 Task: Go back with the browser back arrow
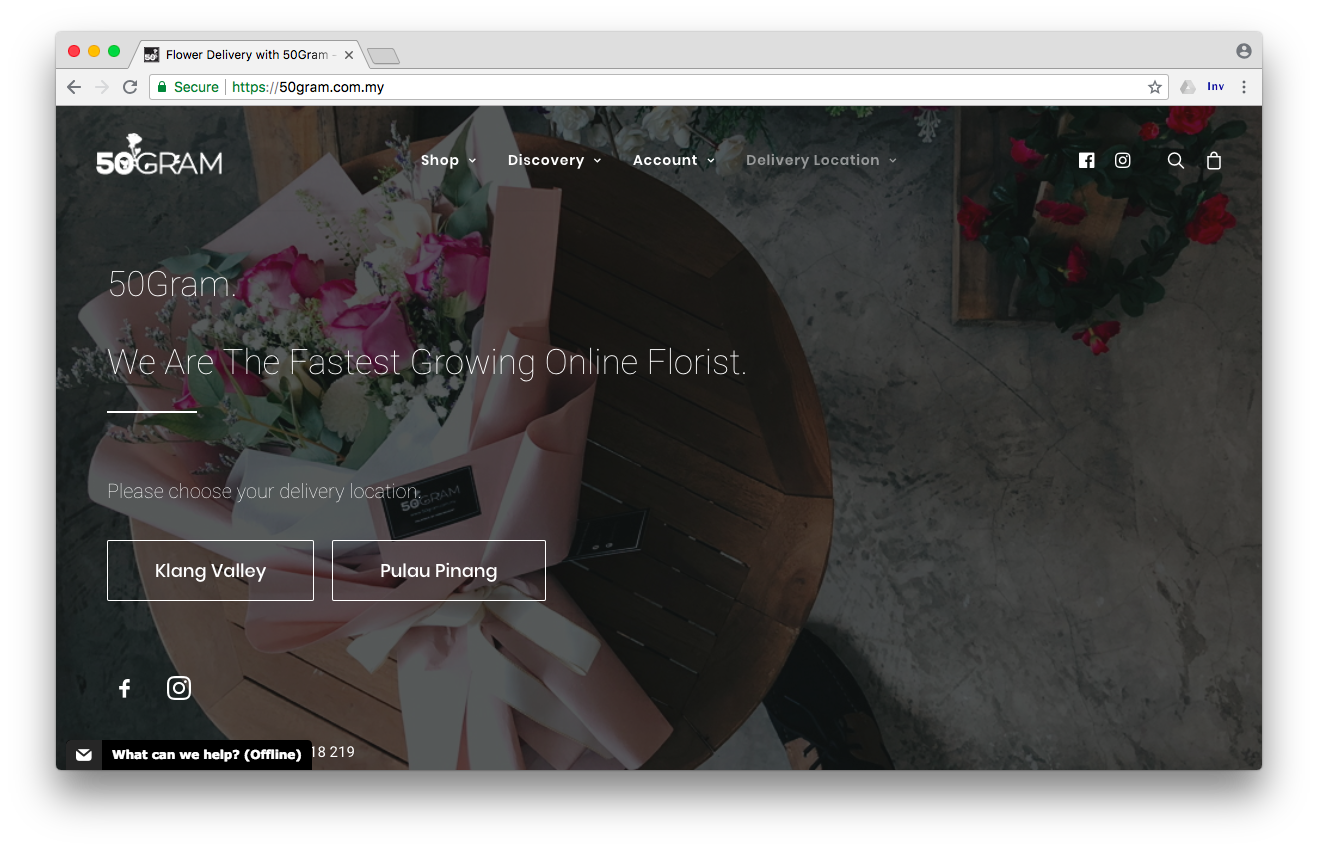[74, 87]
